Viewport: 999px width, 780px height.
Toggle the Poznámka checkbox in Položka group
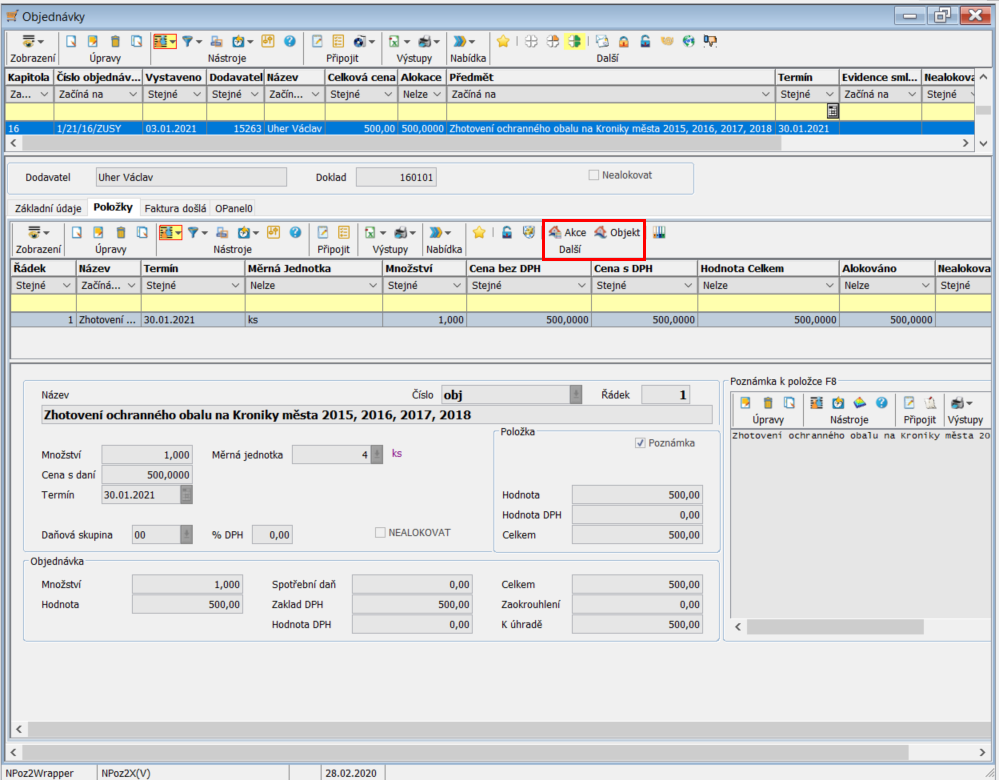[x=640, y=443]
